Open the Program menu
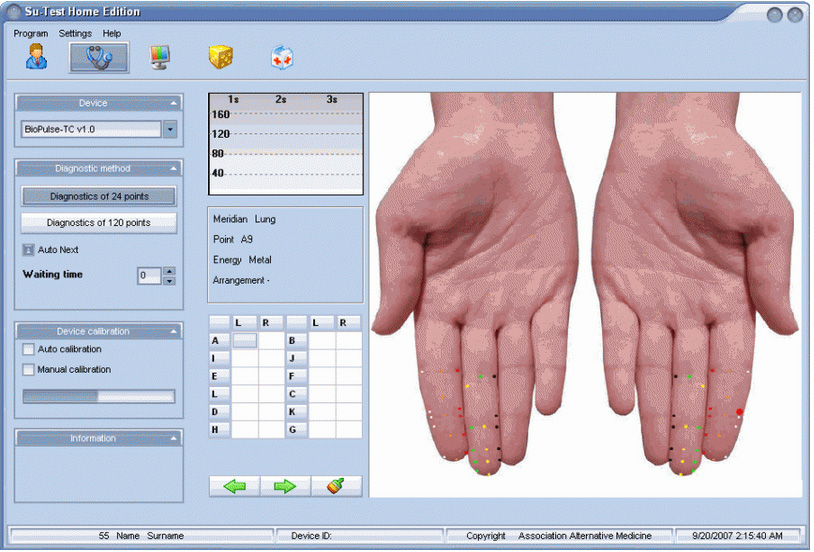 pyautogui.click(x=31, y=33)
